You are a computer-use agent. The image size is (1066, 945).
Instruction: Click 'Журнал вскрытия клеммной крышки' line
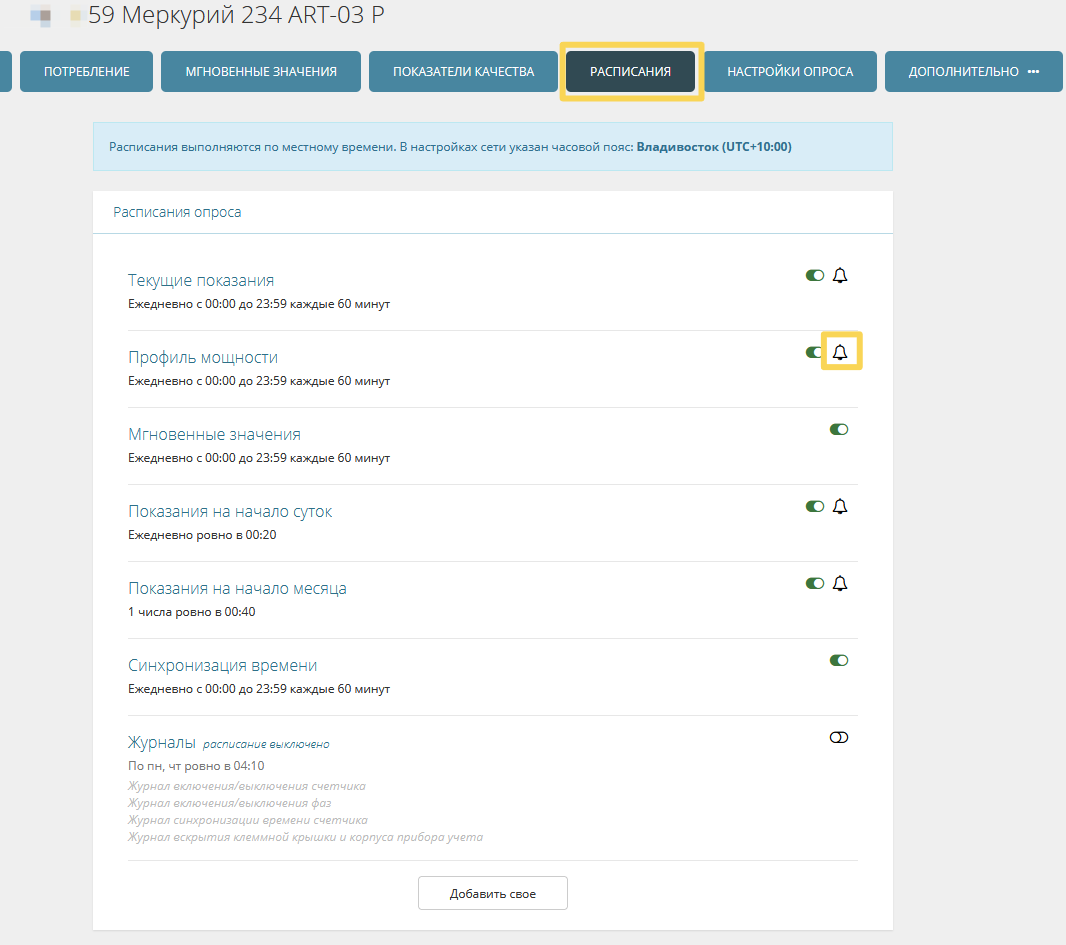tap(305, 837)
